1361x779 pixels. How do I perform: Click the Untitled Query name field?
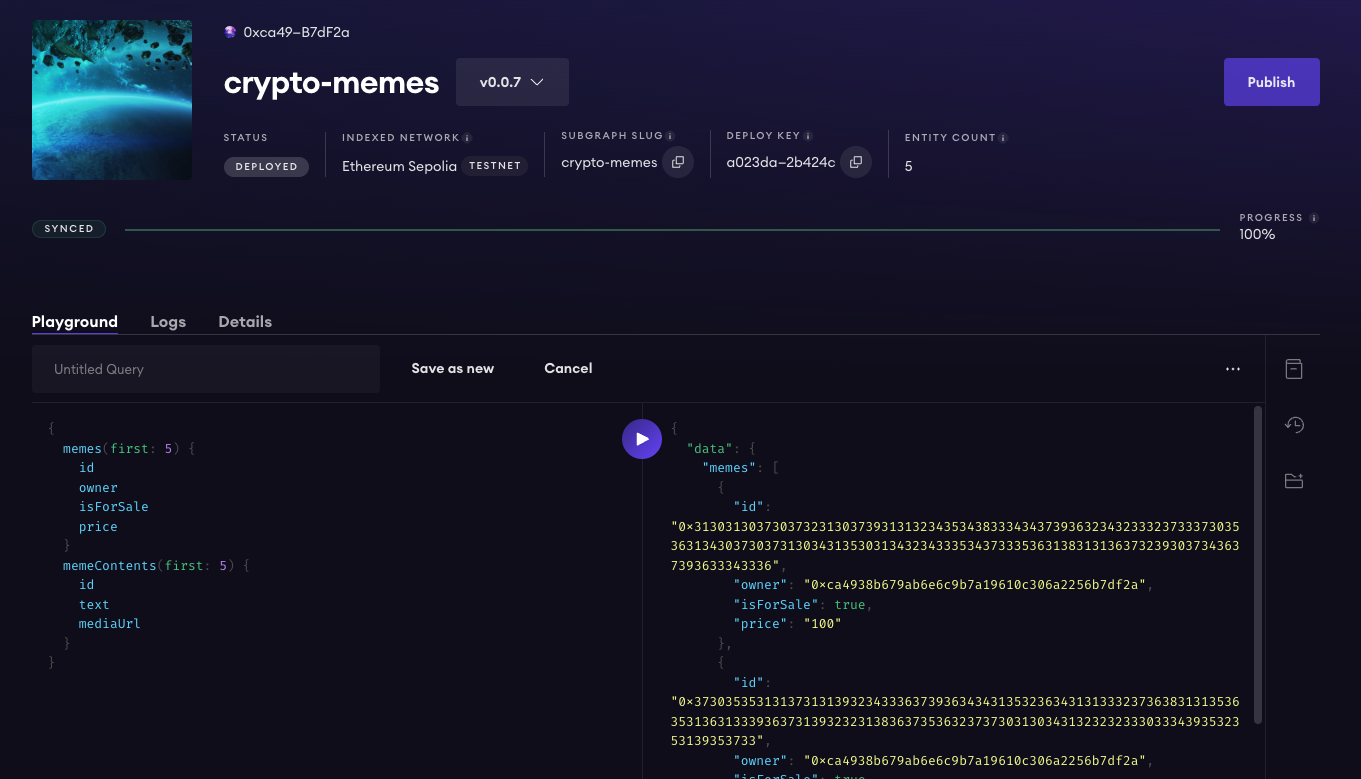(205, 369)
